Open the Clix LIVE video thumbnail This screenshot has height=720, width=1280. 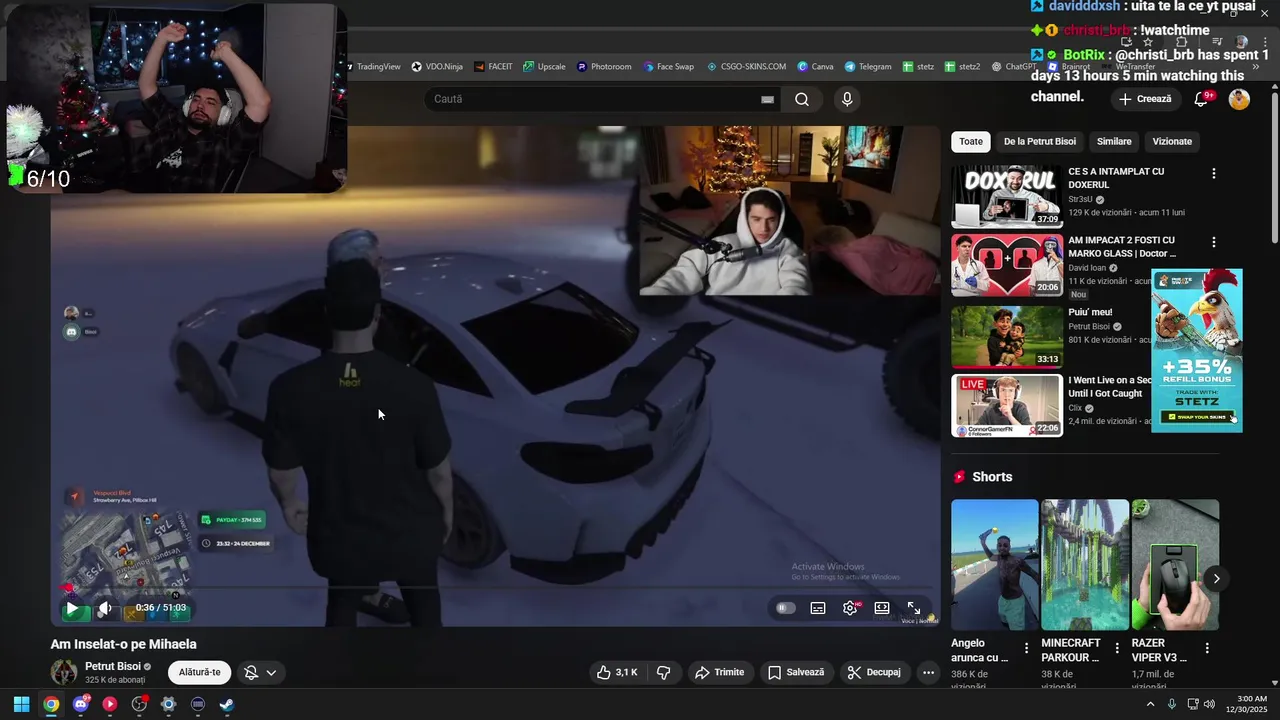pyautogui.click(x=1007, y=405)
